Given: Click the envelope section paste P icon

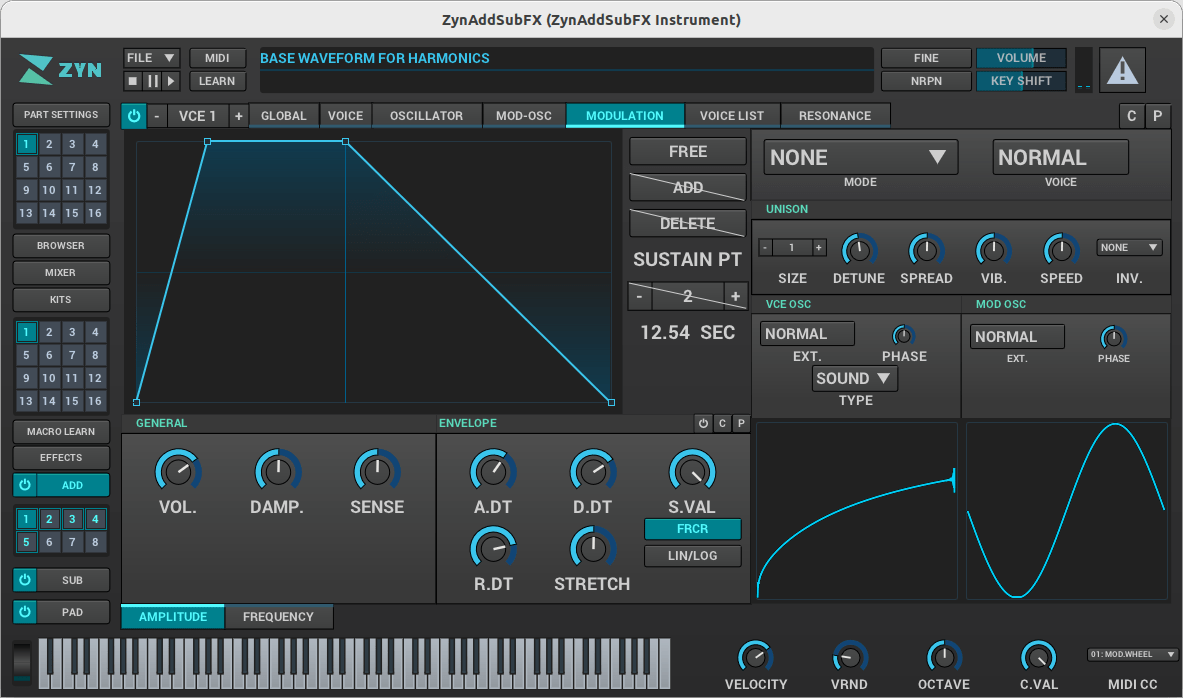Looking at the screenshot, I should (x=741, y=424).
